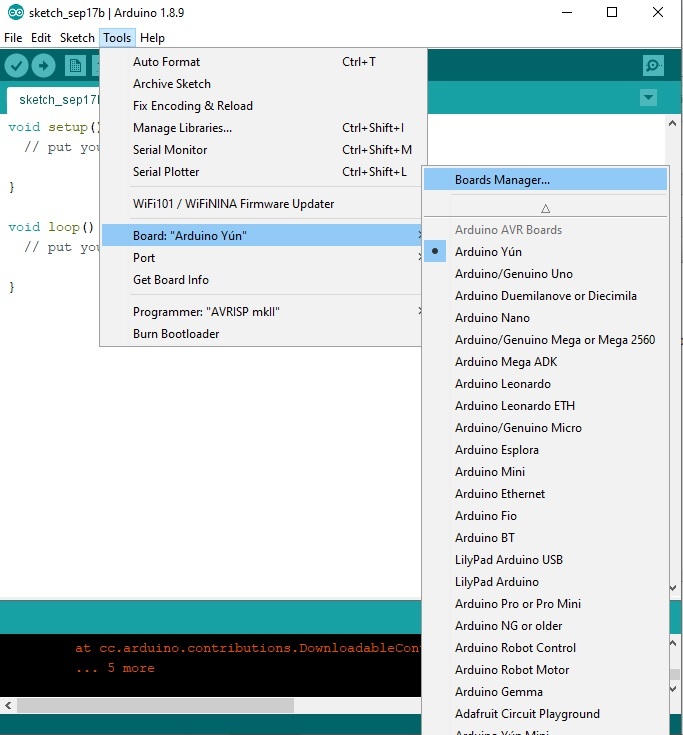Choose Arduino NG or older
Screen dimensions: 683x735
click(545, 626)
